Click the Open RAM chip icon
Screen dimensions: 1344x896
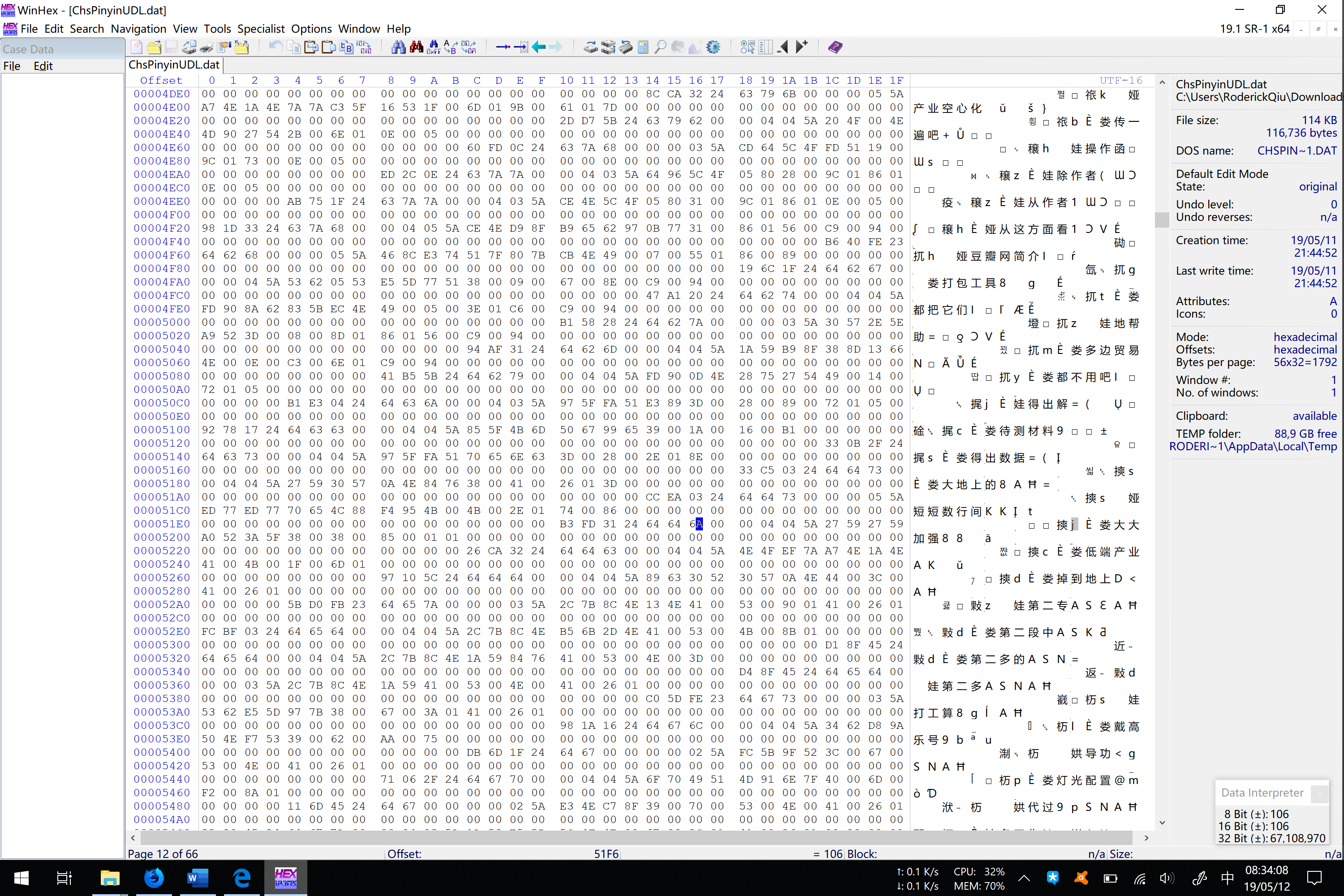626,47
